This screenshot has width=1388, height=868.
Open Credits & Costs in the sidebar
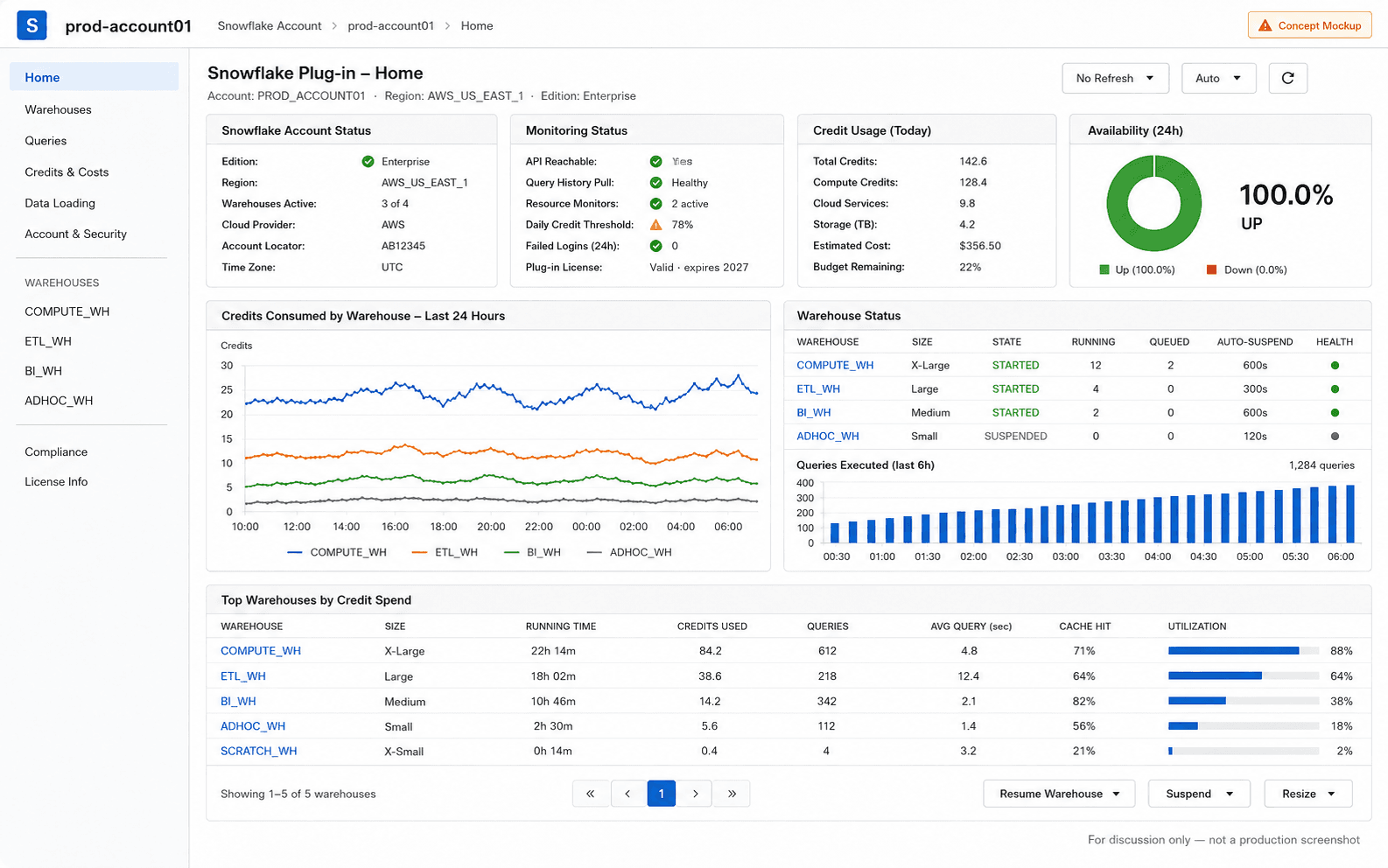click(x=67, y=172)
